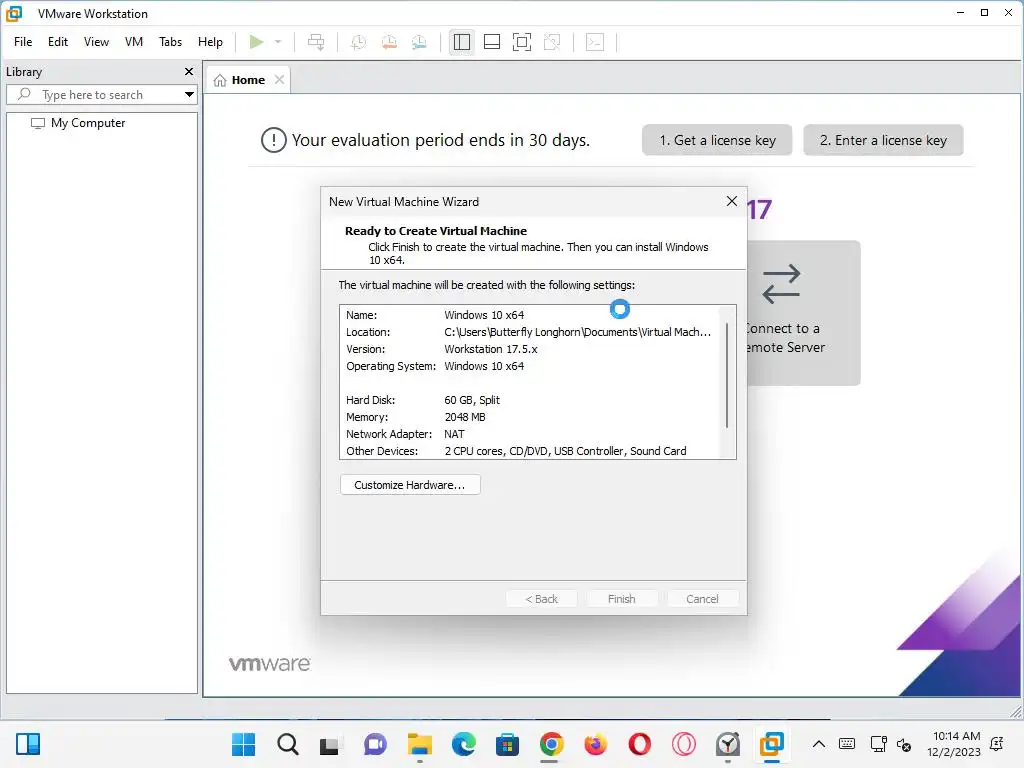Click the touch keyboard tray icon
1024x768 pixels.
point(847,744)
